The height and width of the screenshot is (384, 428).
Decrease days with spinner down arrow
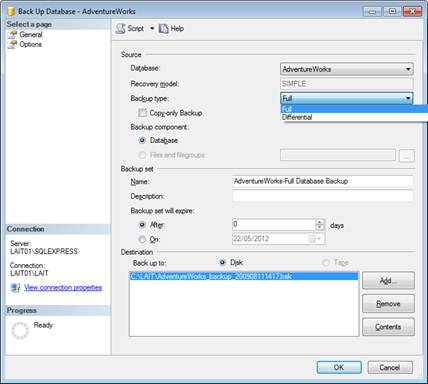[320, 227]
